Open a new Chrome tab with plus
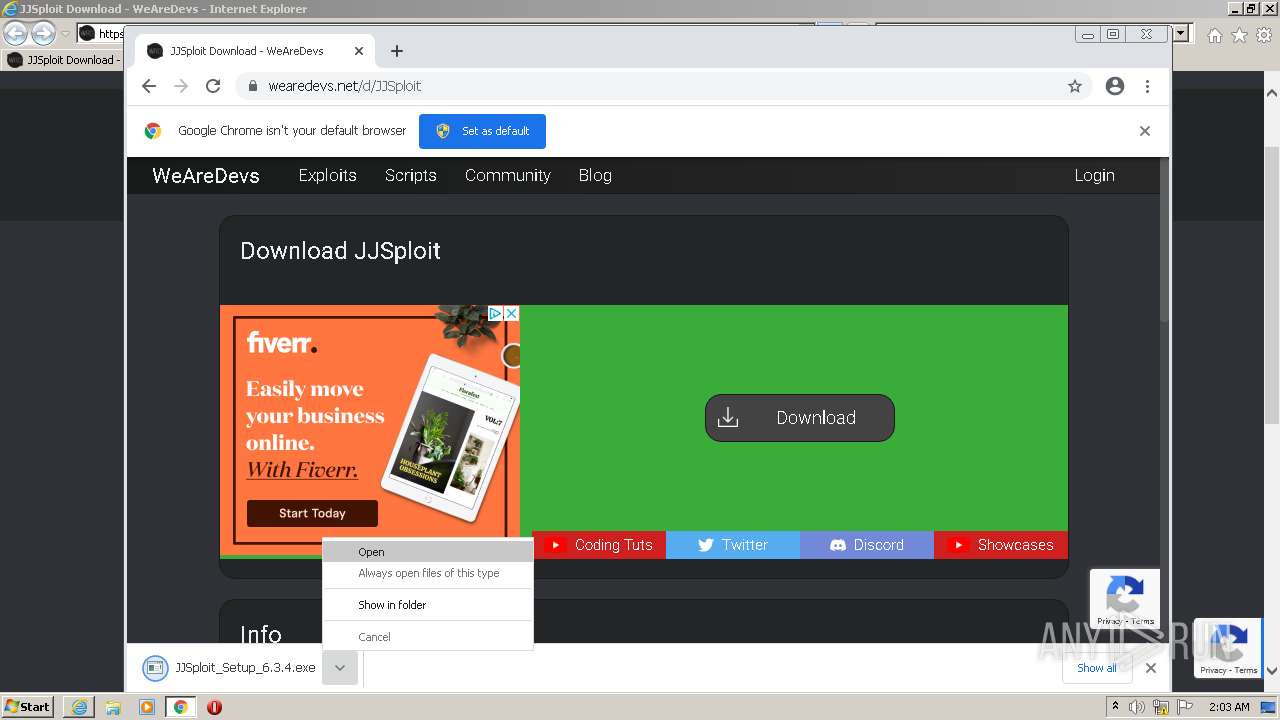 click(397, 51)
